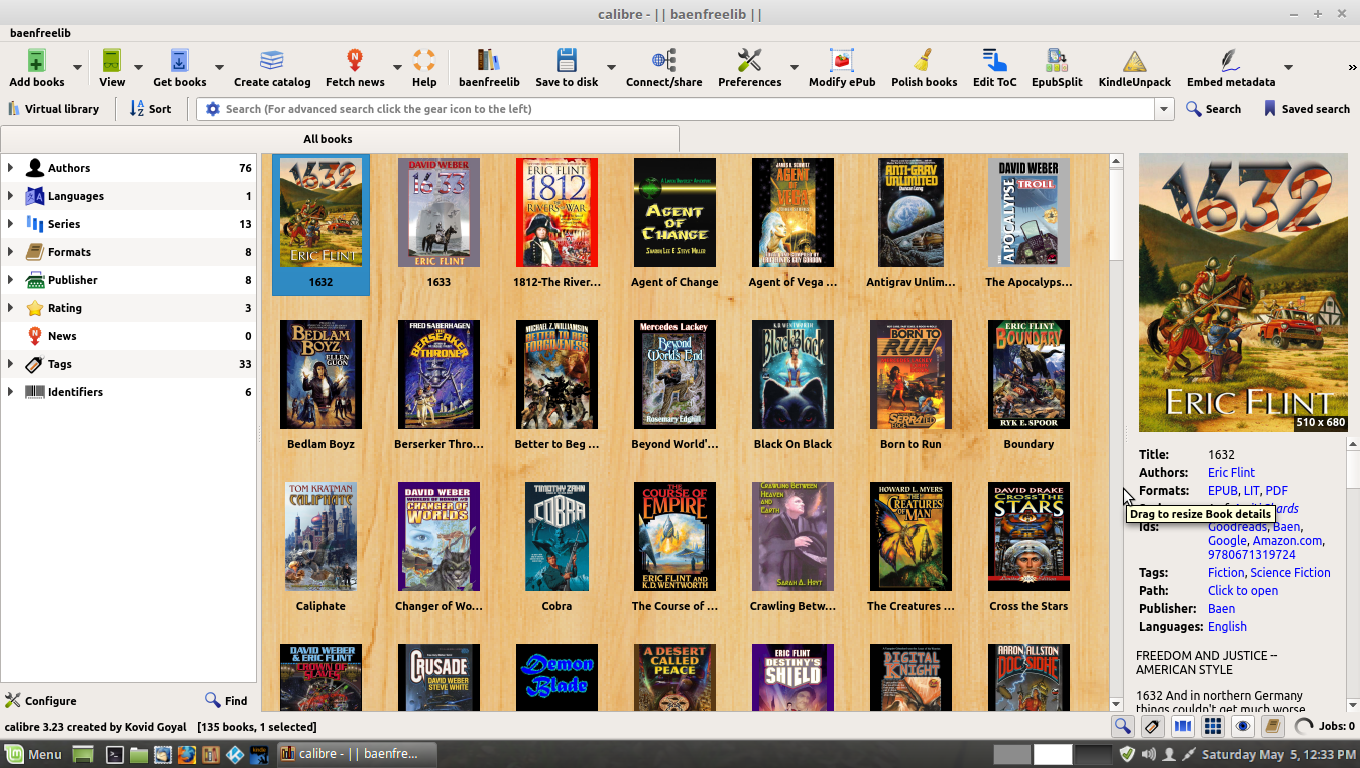
Task: Click the Search button
Action: [1213, 109]
